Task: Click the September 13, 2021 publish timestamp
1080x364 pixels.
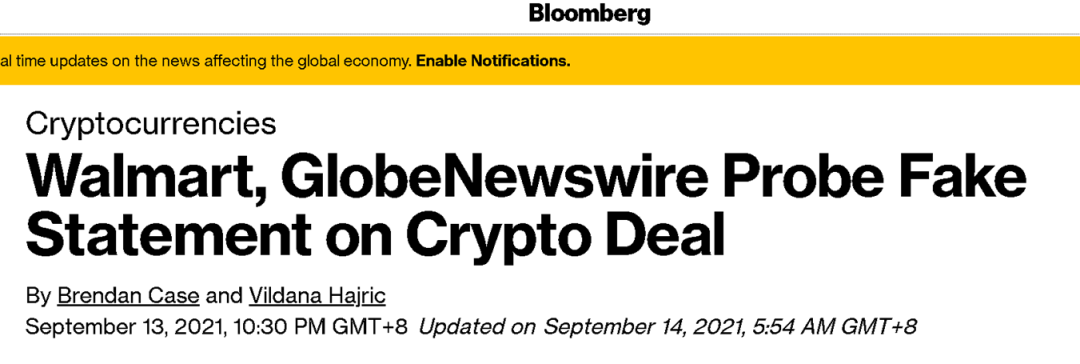Action: click(216, 327)
